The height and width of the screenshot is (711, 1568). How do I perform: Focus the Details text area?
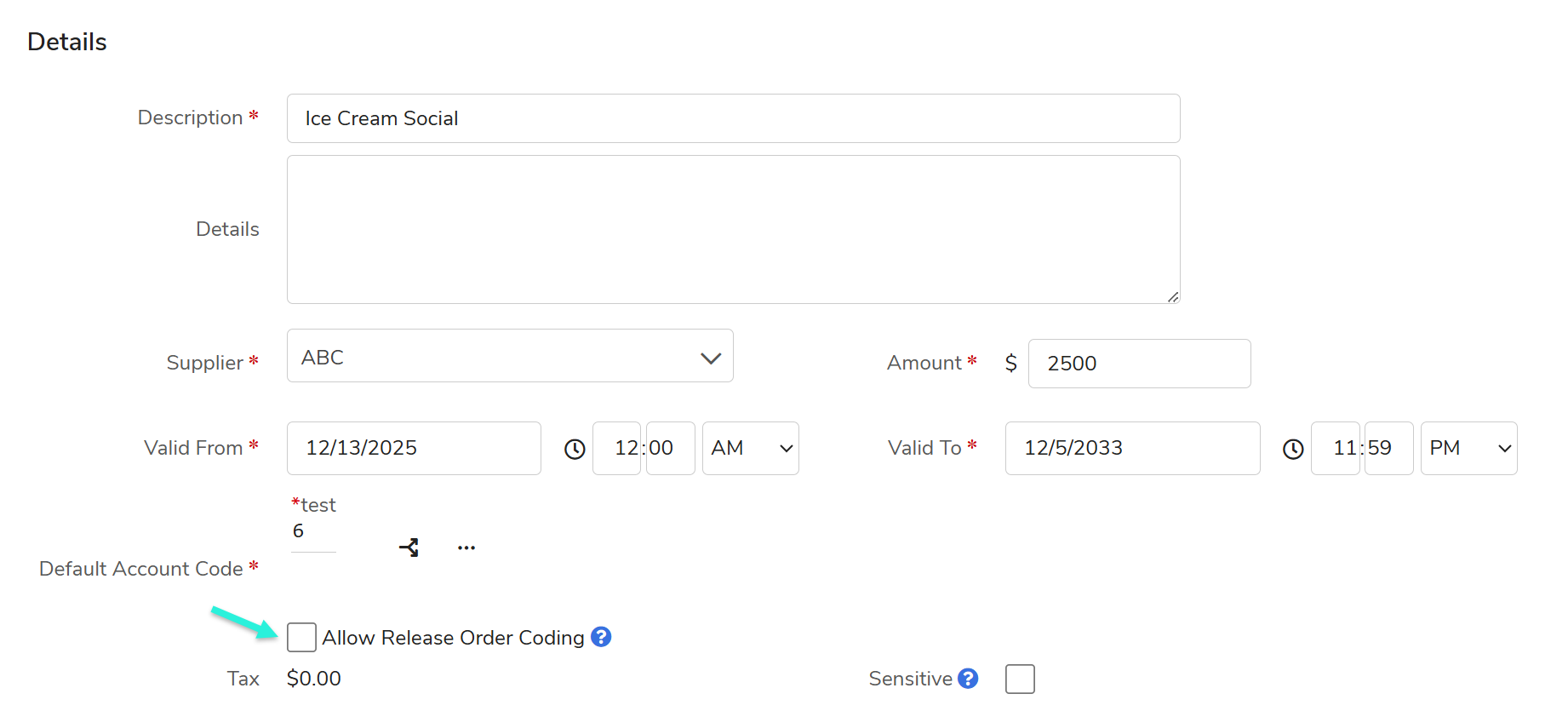(x=733, y=229)
